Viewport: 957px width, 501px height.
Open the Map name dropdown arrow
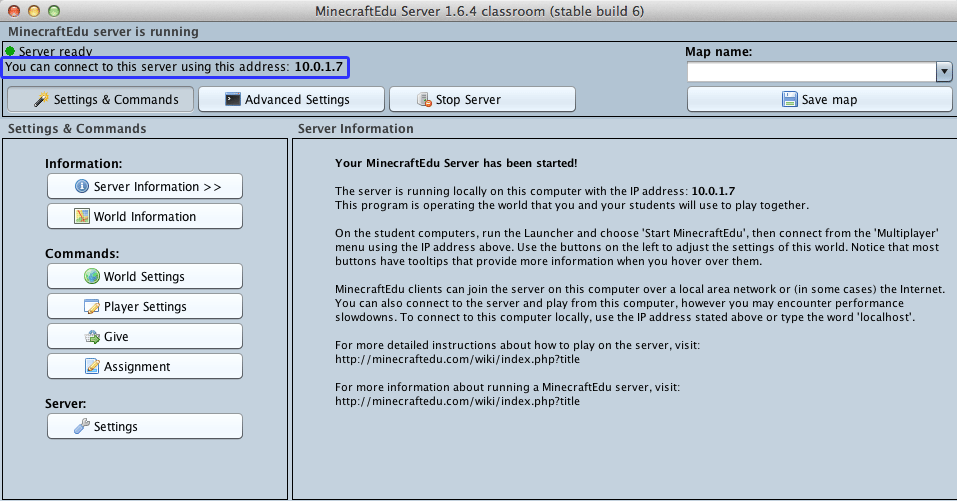tap(944, 71)
